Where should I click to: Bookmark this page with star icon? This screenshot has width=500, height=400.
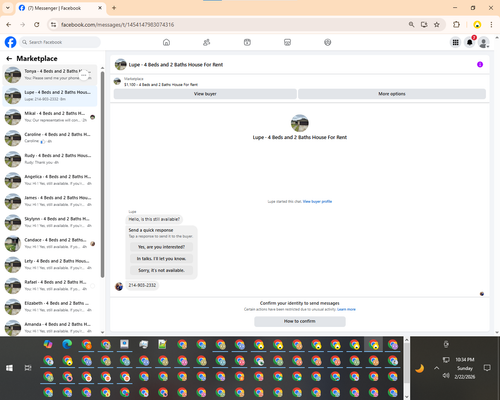click(x=437, y=24)
